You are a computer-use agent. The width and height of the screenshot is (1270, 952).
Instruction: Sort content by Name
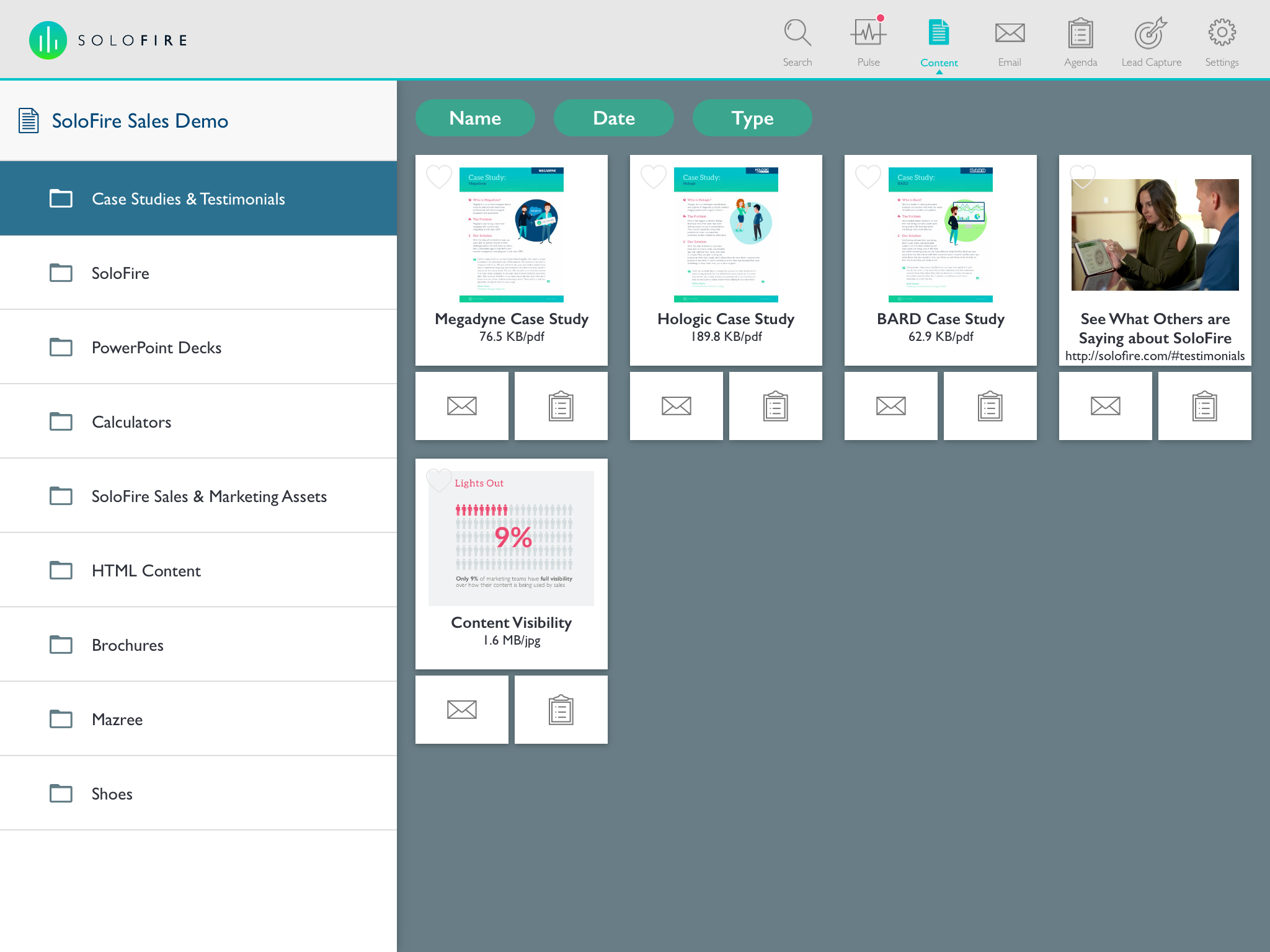pyautogui.click(x=475, y=118)
